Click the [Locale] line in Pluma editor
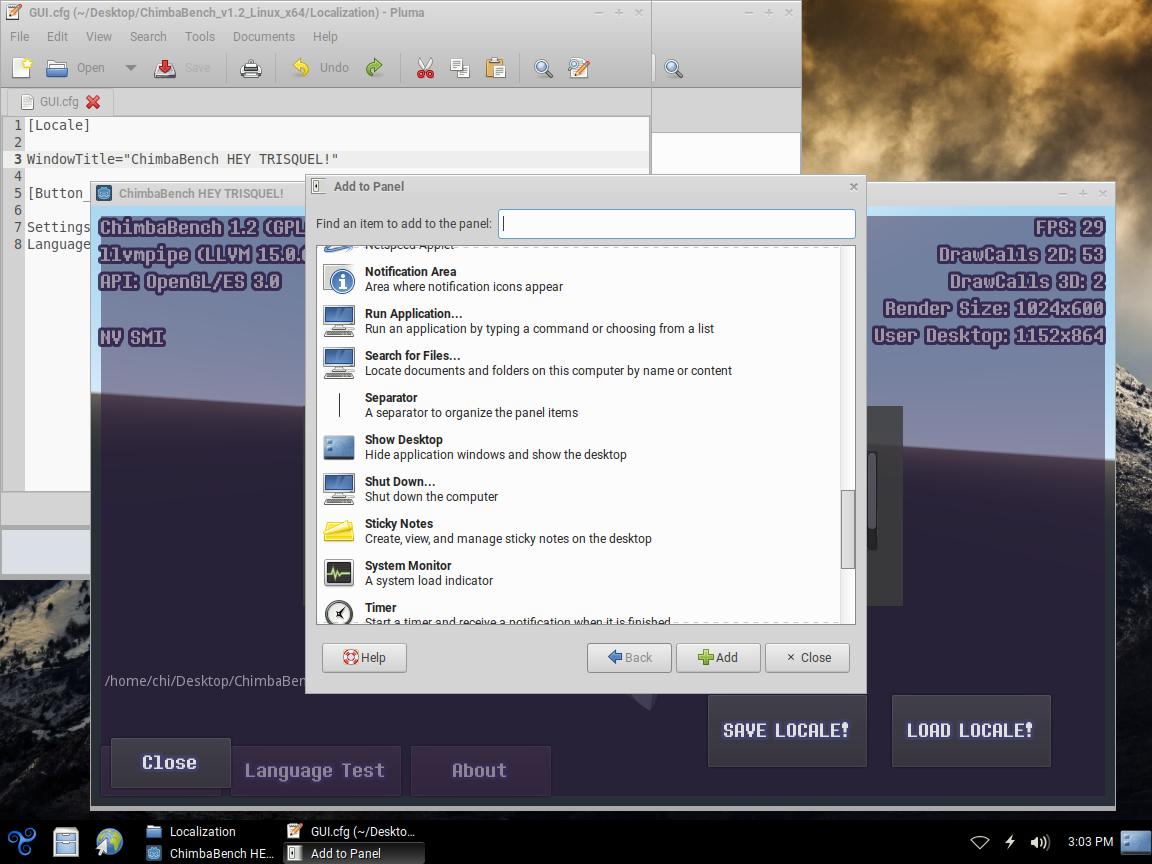1152x864 pixels. tap(59, 125)
